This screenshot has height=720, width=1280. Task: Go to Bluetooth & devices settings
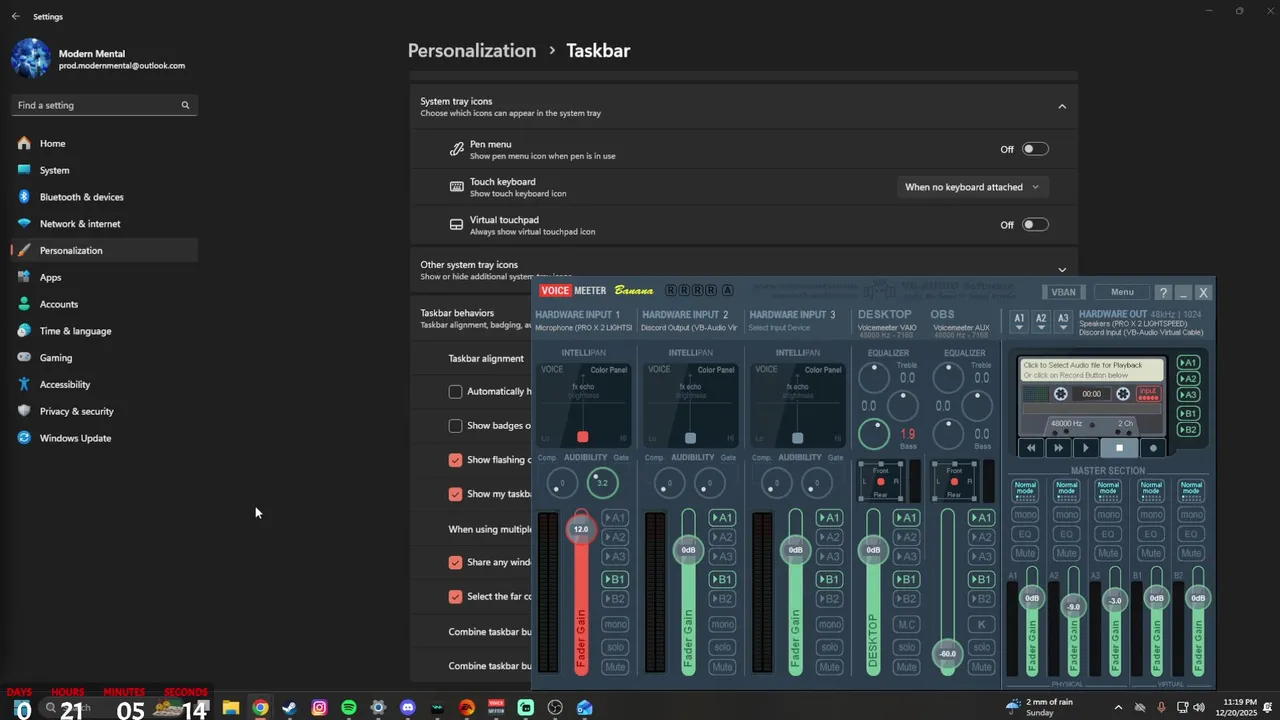tap(104, 197)
